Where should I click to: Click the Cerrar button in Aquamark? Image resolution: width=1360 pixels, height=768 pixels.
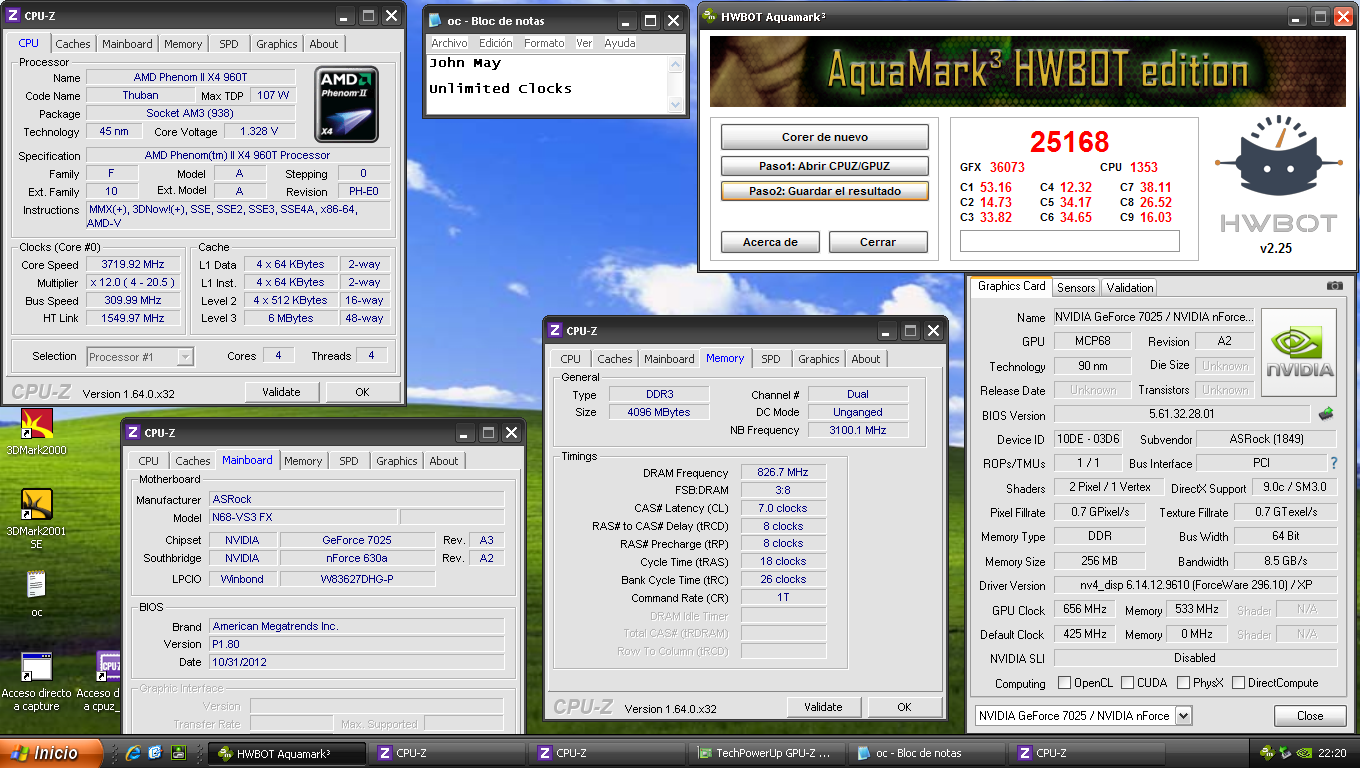[877, 242]
